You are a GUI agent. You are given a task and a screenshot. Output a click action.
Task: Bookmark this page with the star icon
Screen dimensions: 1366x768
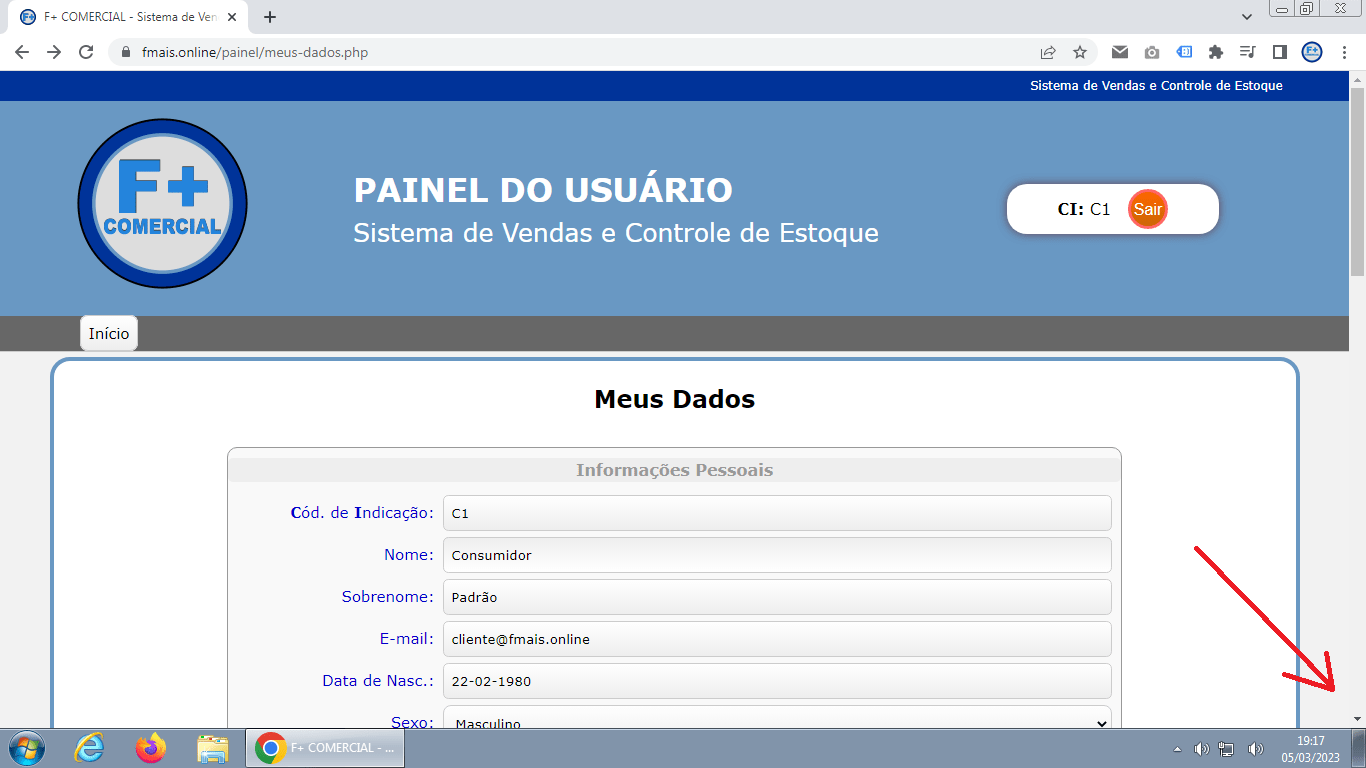click(1079, 51)
